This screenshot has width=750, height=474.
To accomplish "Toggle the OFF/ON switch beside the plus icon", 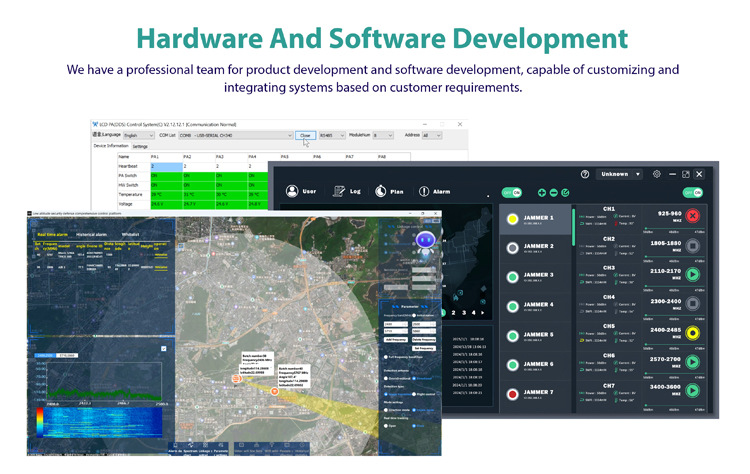I will [512, 192].
